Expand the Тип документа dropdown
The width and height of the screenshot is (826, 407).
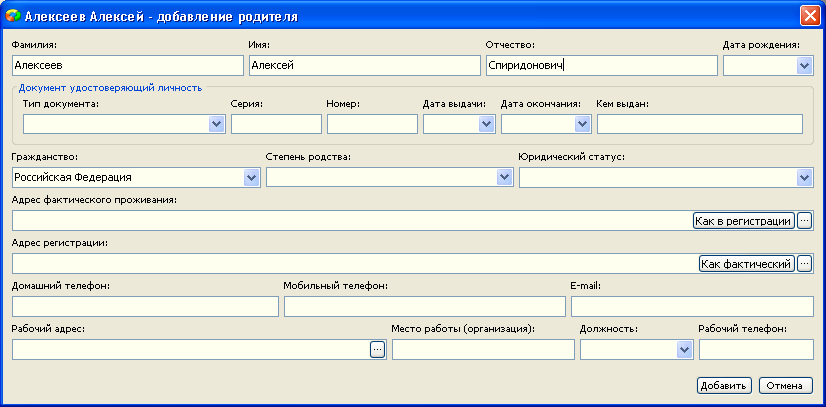tap(217, 124)
